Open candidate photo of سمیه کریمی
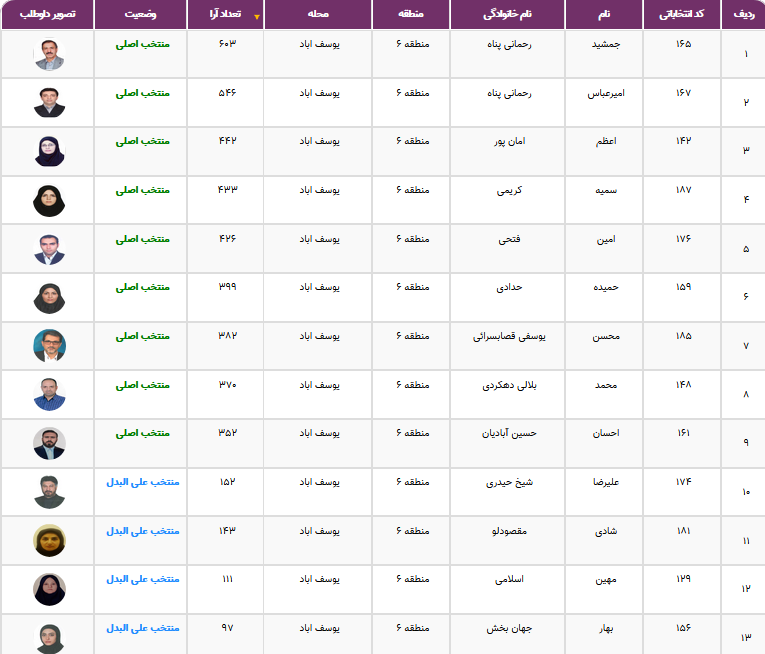The height and width of the screenshot is (654, 765). coord(49,200)
